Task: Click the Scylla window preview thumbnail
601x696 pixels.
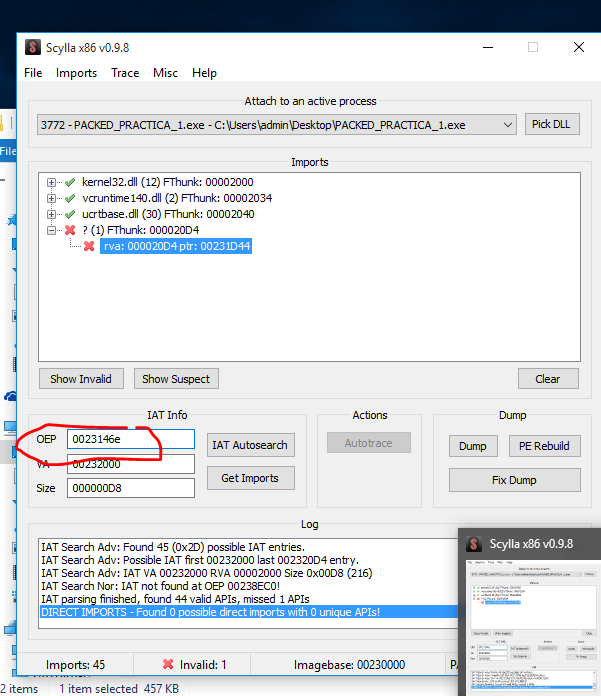Action: pos(530,627)
